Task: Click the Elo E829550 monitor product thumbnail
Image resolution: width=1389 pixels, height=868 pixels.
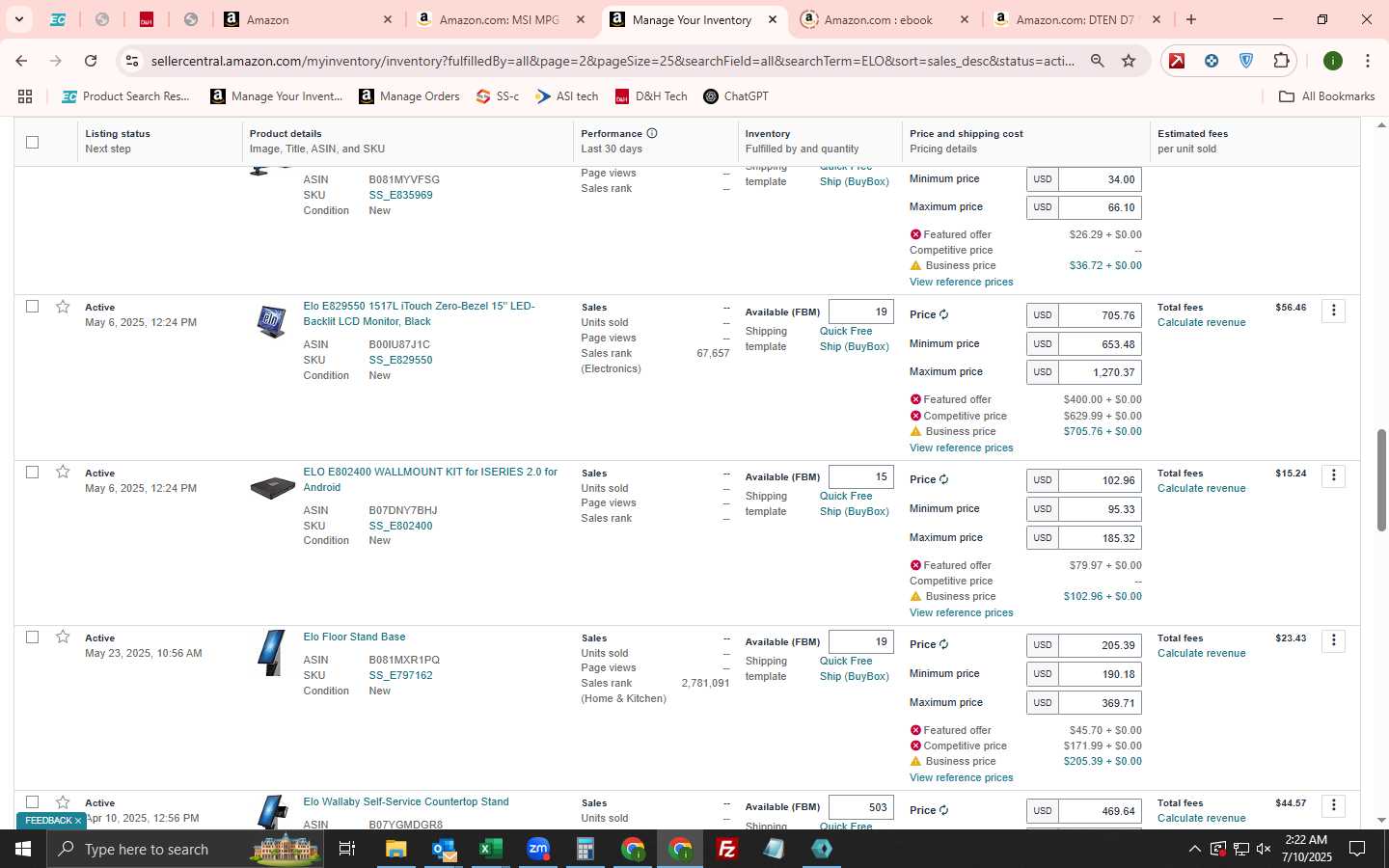Action: [272, 321]
